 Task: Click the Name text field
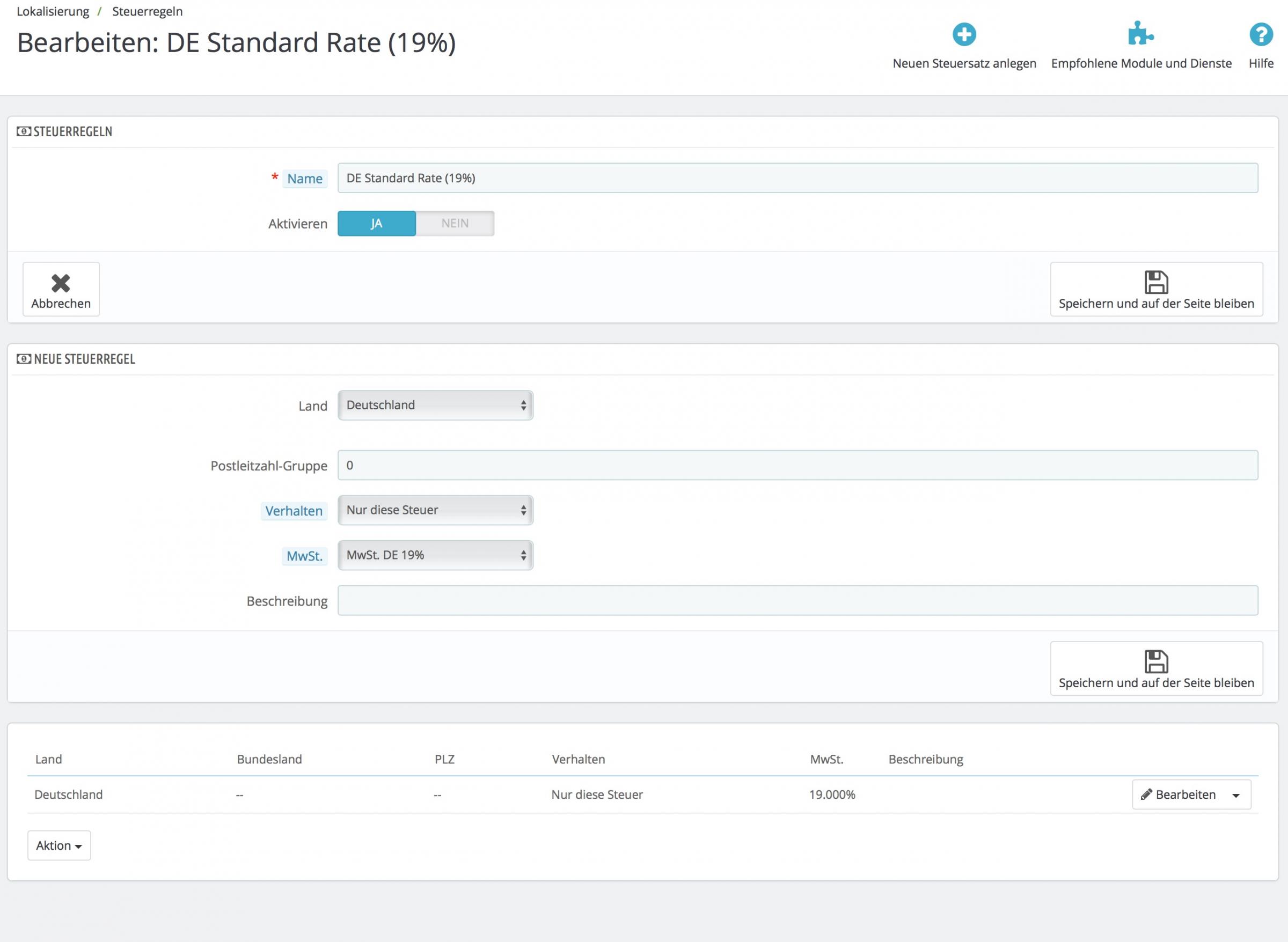[797, 178]
